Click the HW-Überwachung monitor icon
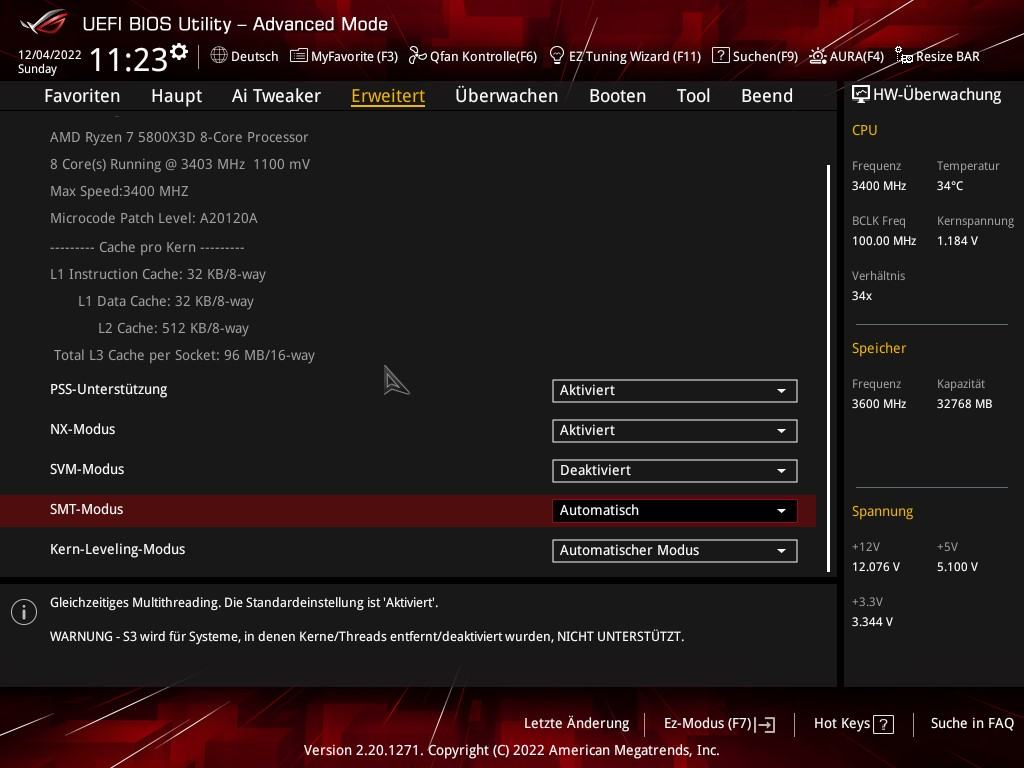1024x768 pixels. 861,95
